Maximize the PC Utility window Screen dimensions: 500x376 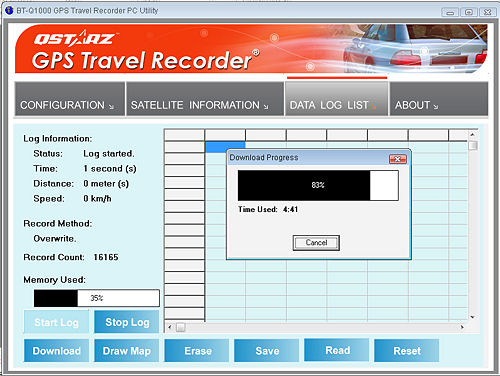[469, 12]
